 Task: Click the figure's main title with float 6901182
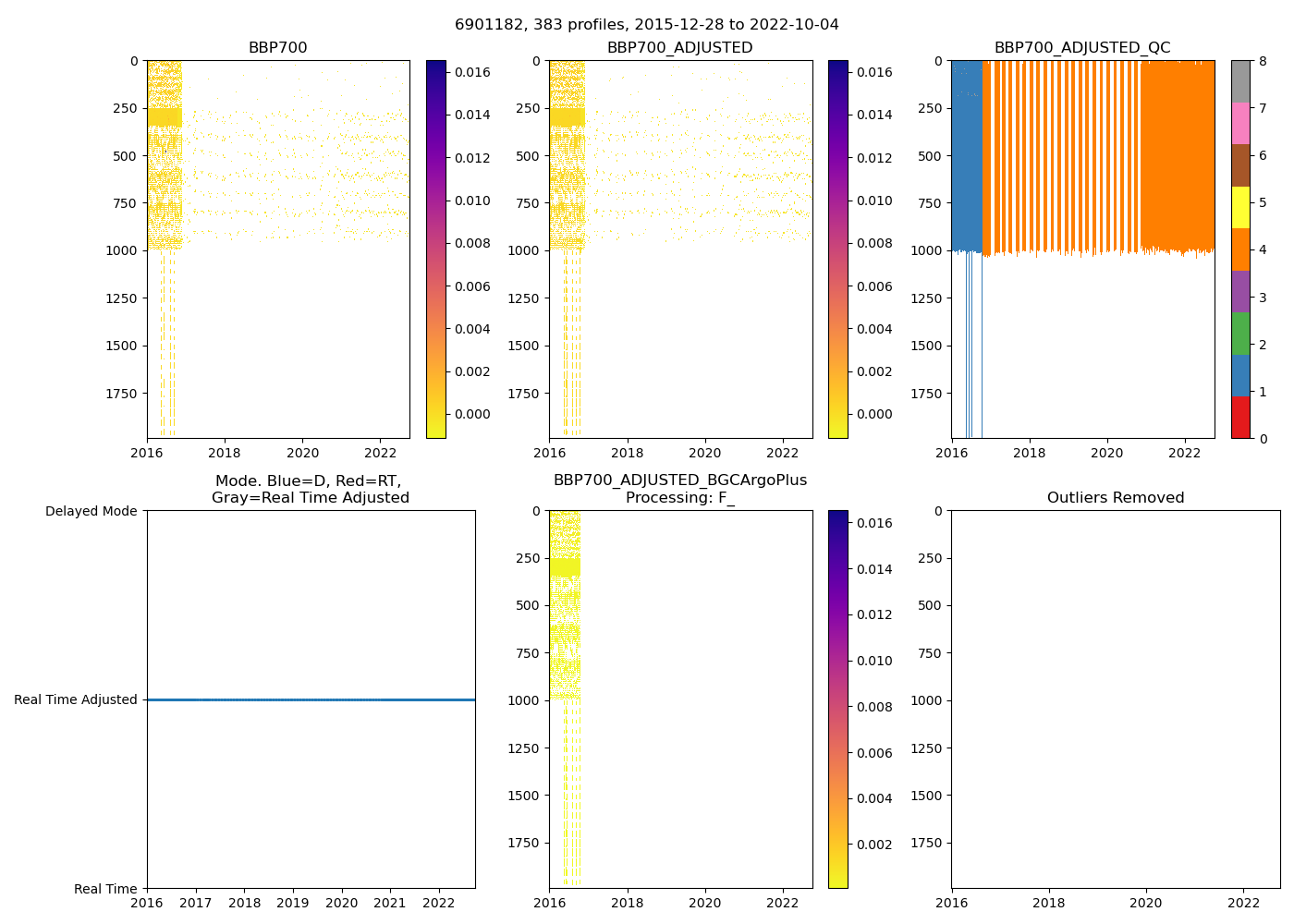click(x=646, y=25)
